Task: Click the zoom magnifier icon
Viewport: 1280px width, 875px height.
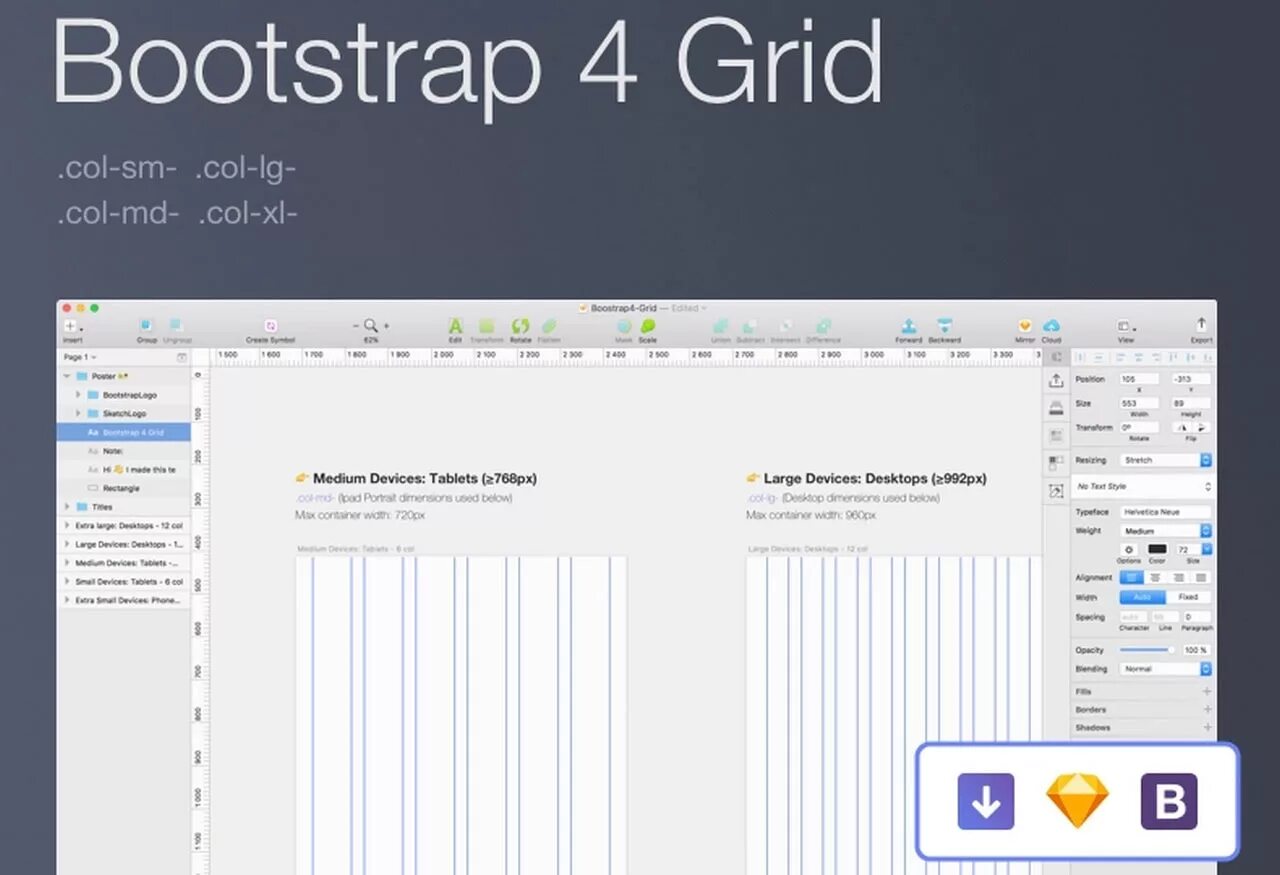Action: [371, 326]
